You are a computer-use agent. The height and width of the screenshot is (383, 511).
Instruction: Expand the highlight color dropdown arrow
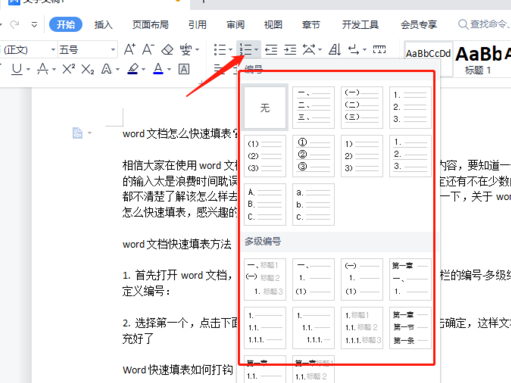pos(143,69)
